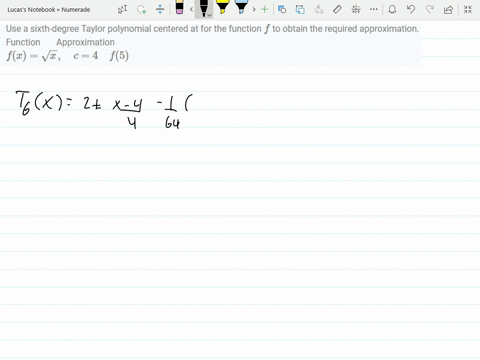Click the Lucas's Notebook » Numerade title
This screenshot has width=480, height=360.
pyautogui.click(x=49, y=10)
